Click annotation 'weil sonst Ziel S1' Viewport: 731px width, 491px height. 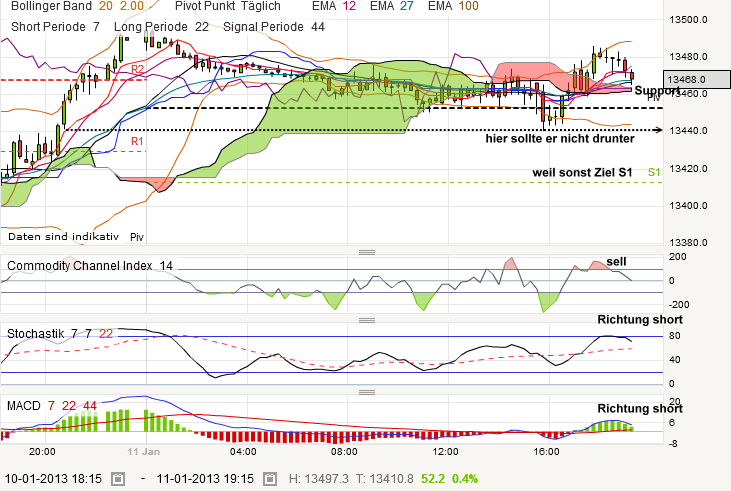click(582, 173)
